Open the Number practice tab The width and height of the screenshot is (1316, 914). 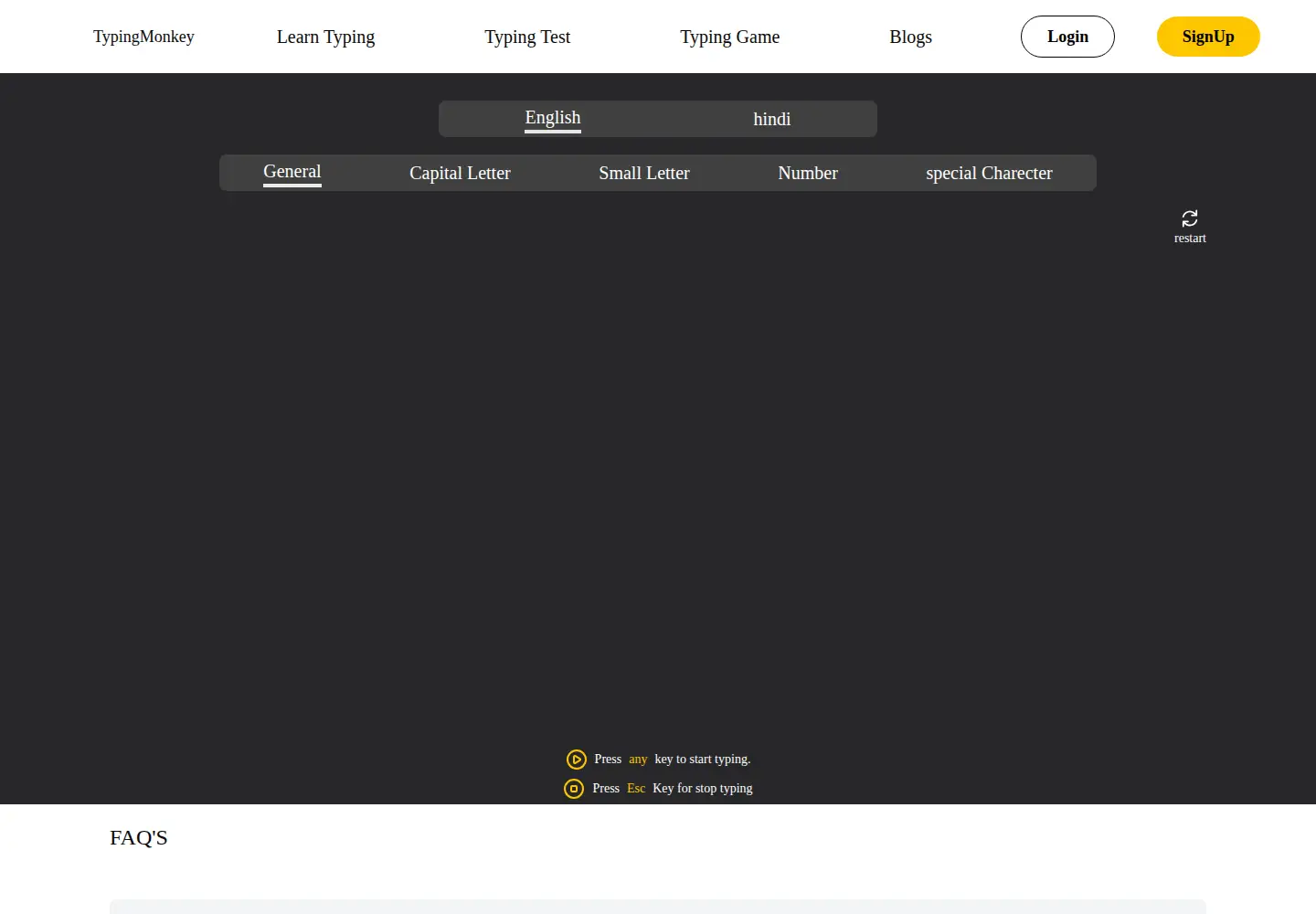(x=808, y=173)
